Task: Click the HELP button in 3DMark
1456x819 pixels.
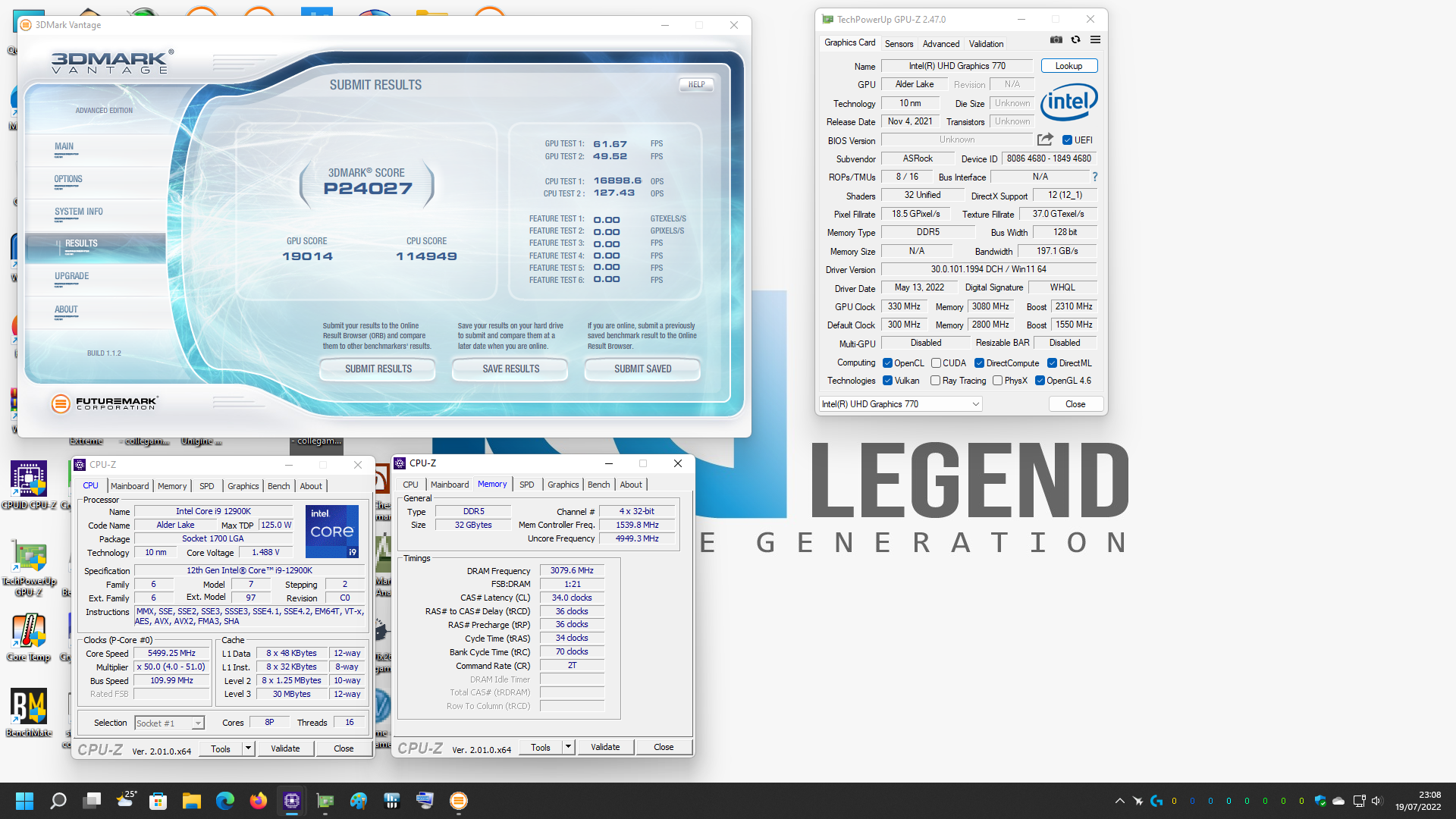Action: pyautogui.click(x=697, y=85)
